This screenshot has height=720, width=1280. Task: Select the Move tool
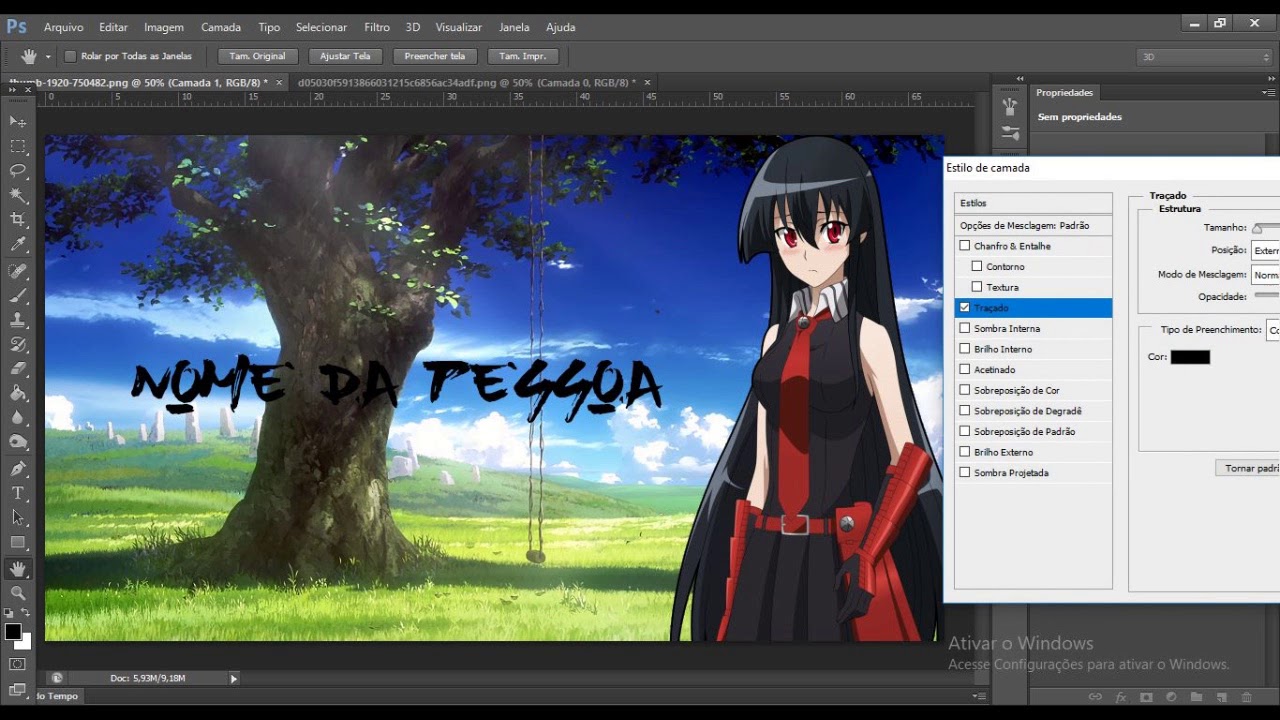point(18,121)
